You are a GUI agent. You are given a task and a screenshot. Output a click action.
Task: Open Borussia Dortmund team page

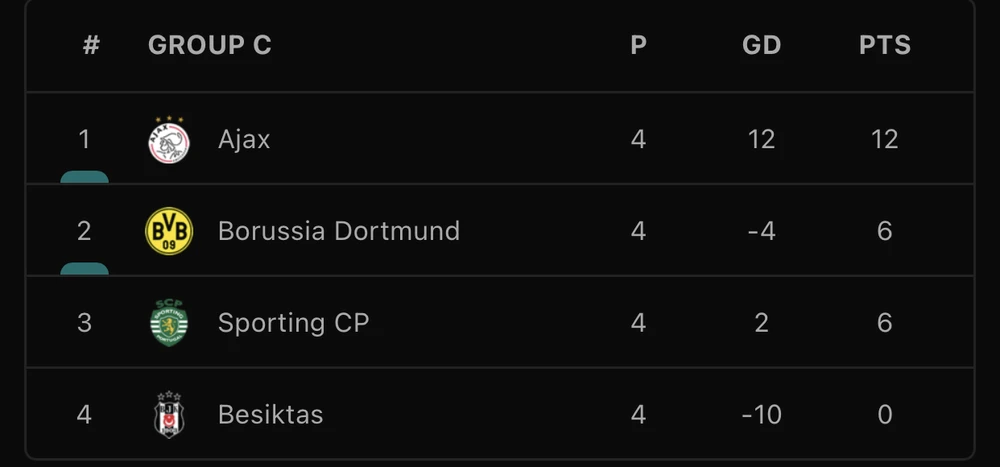click(x=338, y=231)
